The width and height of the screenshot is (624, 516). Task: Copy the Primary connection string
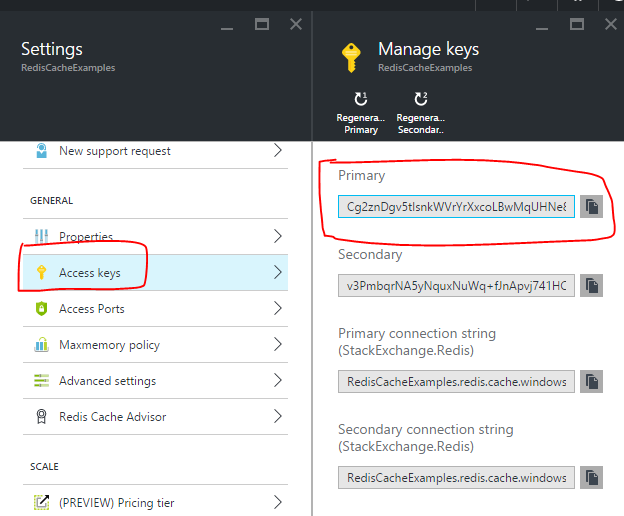(x=592, y=381)
